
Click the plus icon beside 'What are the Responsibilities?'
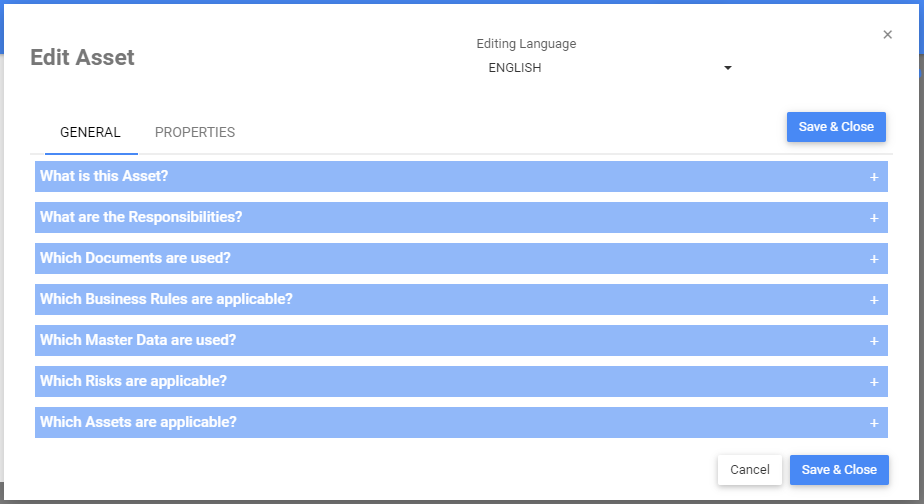[x=873, y=218]
